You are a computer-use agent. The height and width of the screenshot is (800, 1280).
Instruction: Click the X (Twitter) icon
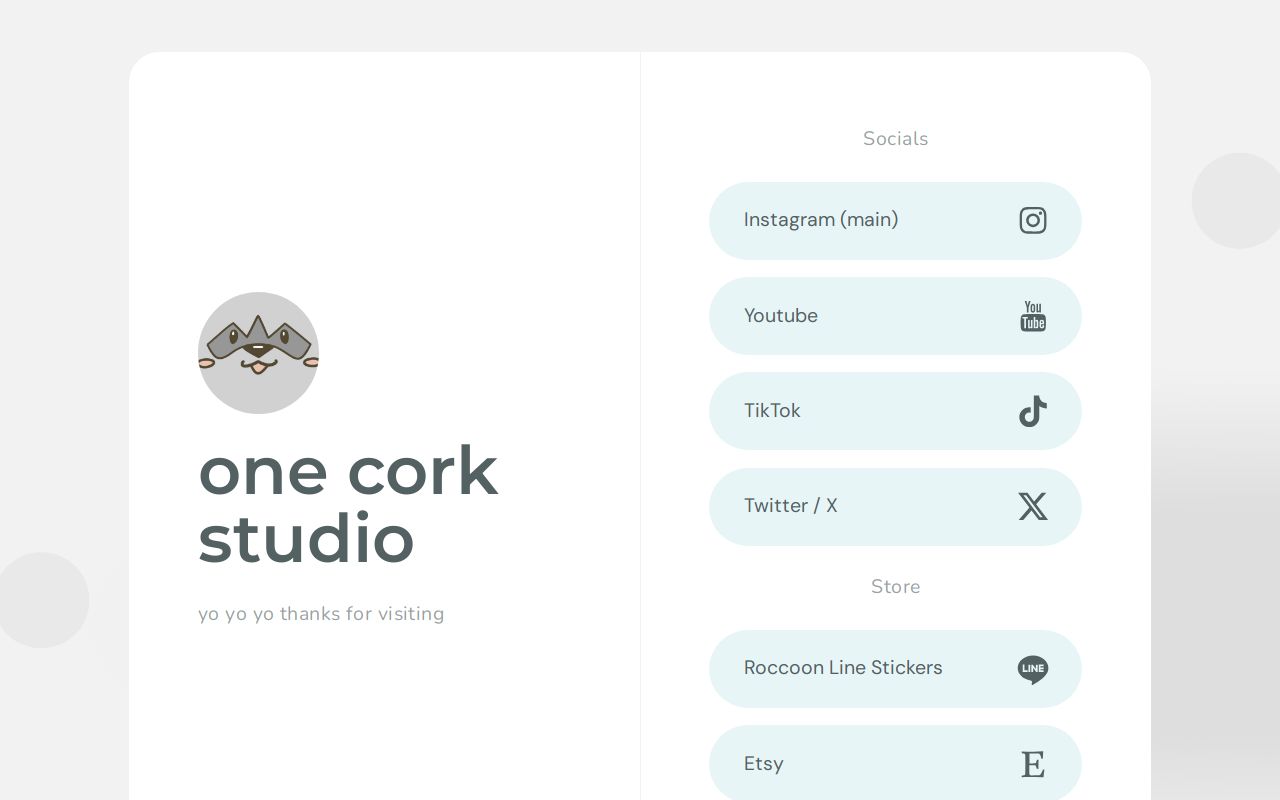1033,506
